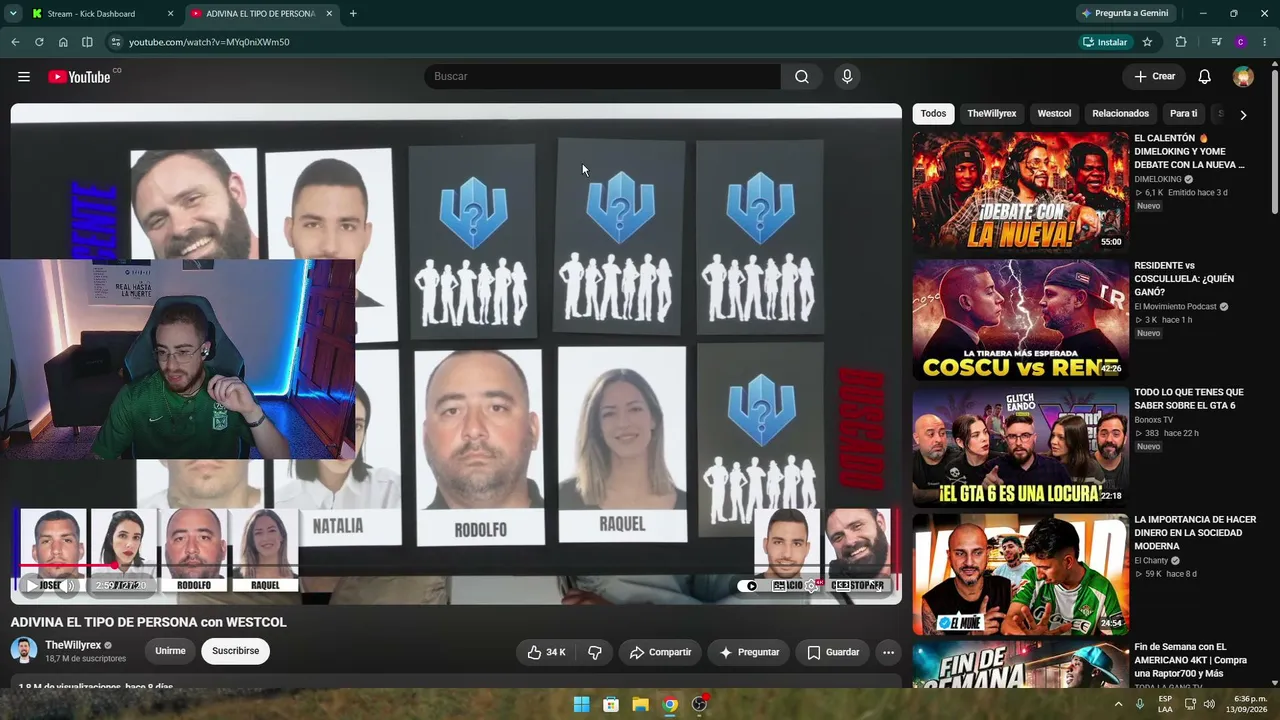This screenshot has width=1280, height=720.
Task: Show hidden system tray icons
Action: pos(1118,704)
